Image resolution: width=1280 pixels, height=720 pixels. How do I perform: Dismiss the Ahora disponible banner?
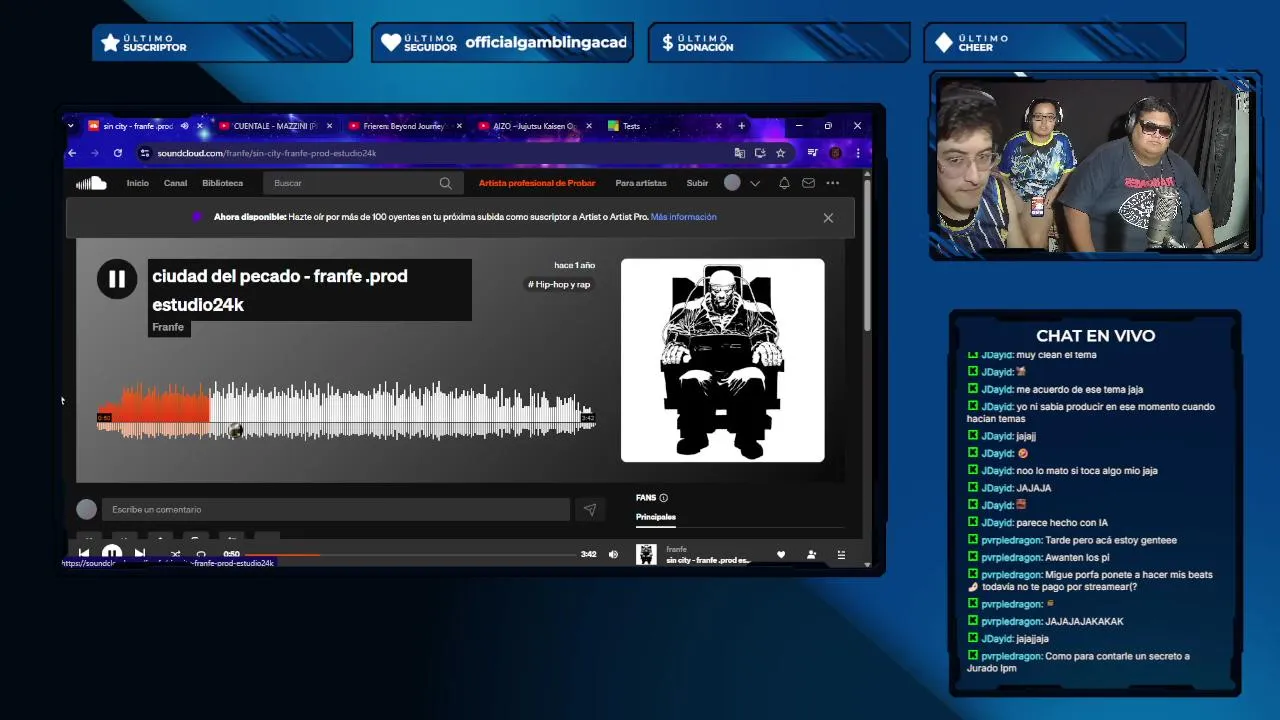pyautogui.click(x=828, y=218)
